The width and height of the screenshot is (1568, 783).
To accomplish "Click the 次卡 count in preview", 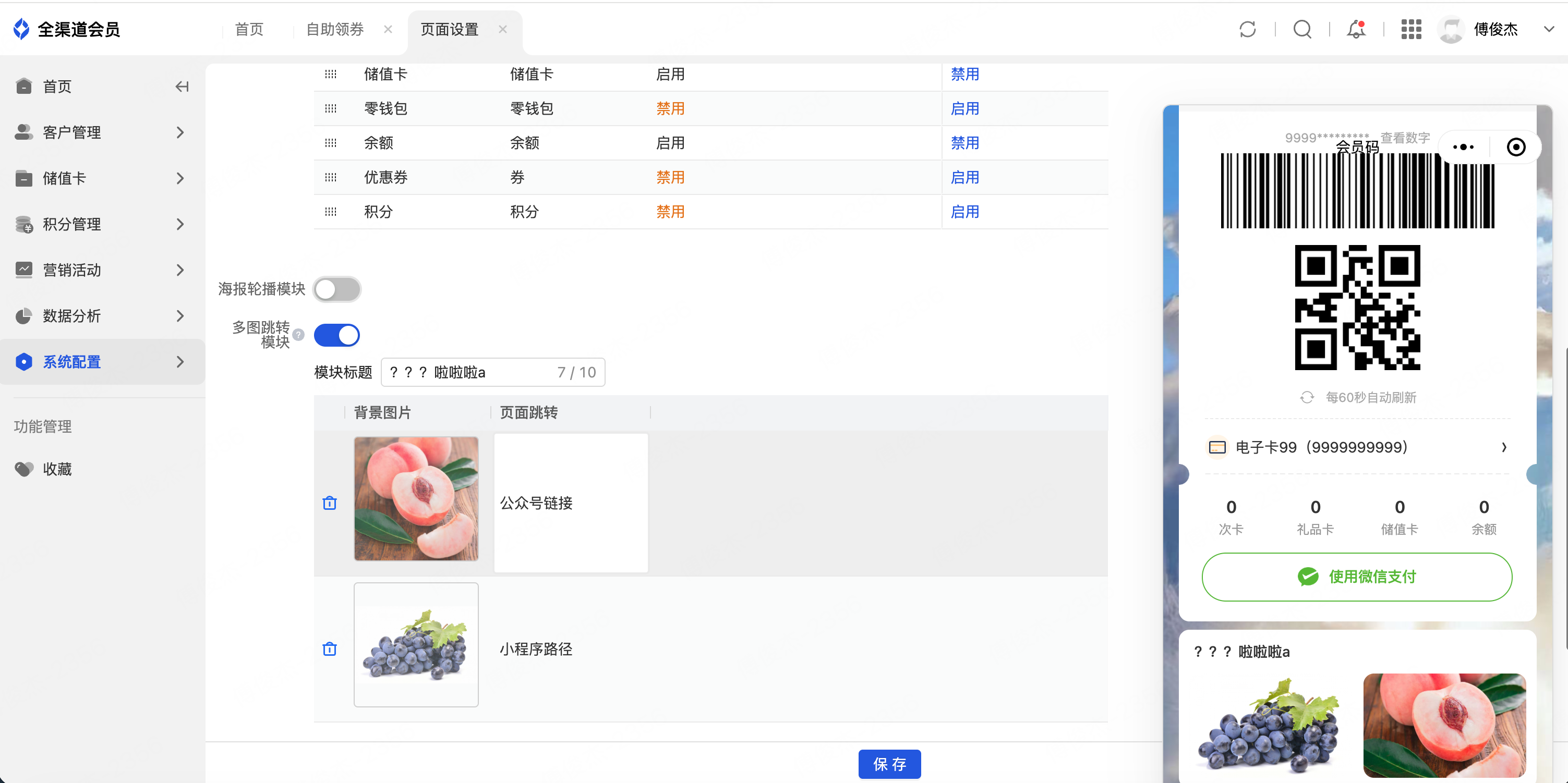I will (x=1231, y=517).
